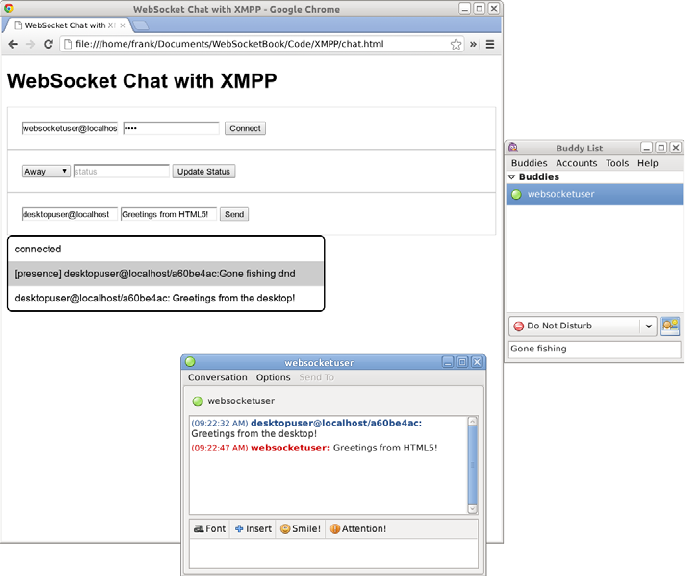The height and width of the screenshot is (576, 685).
Task: Open Do Not Disturb status dropdown arrow
Action: coord(649,326)
